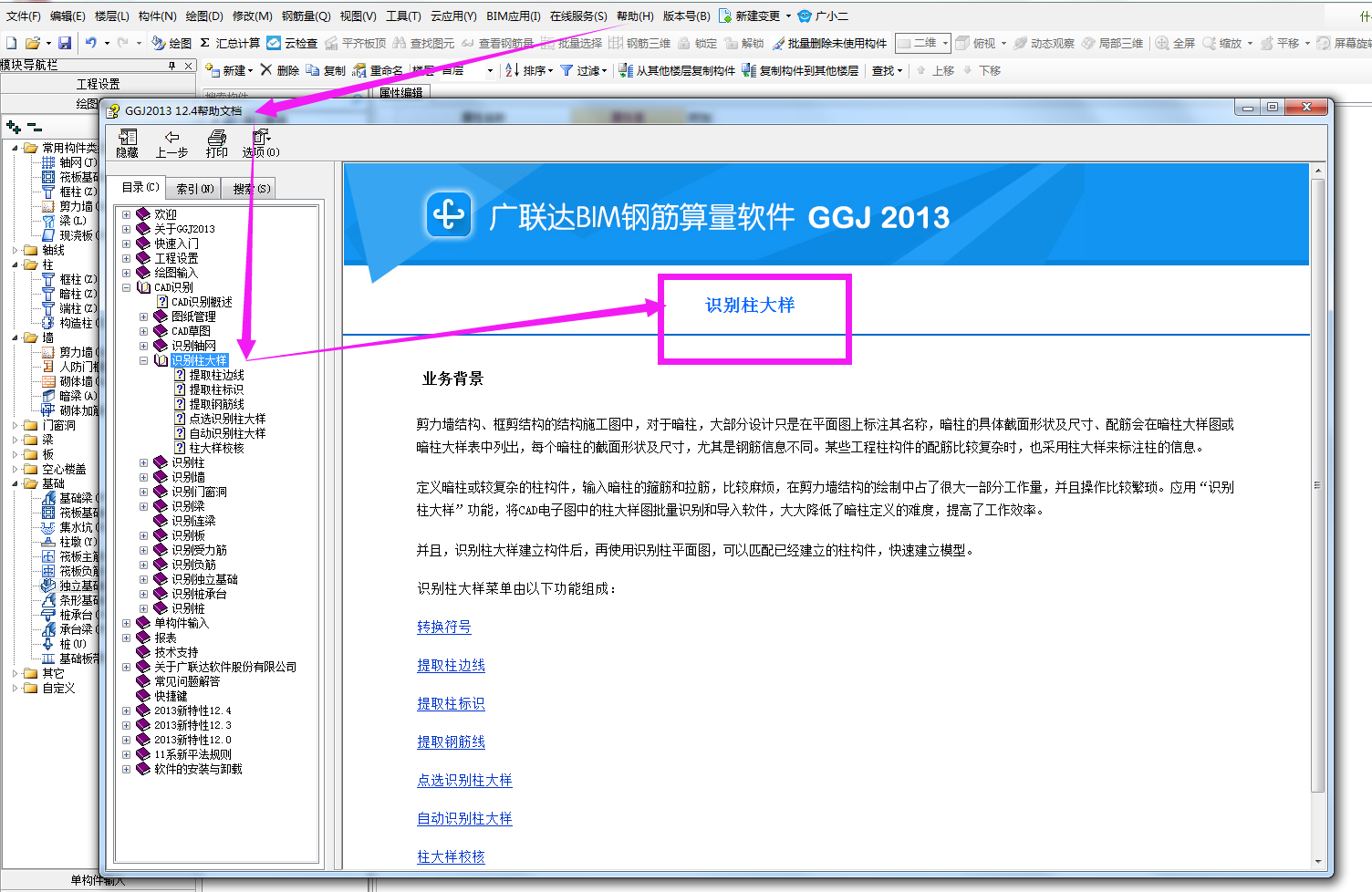Expand the 图纸管理 tree node
Screen dimensions: 1372x892
[x=143, y=316]
